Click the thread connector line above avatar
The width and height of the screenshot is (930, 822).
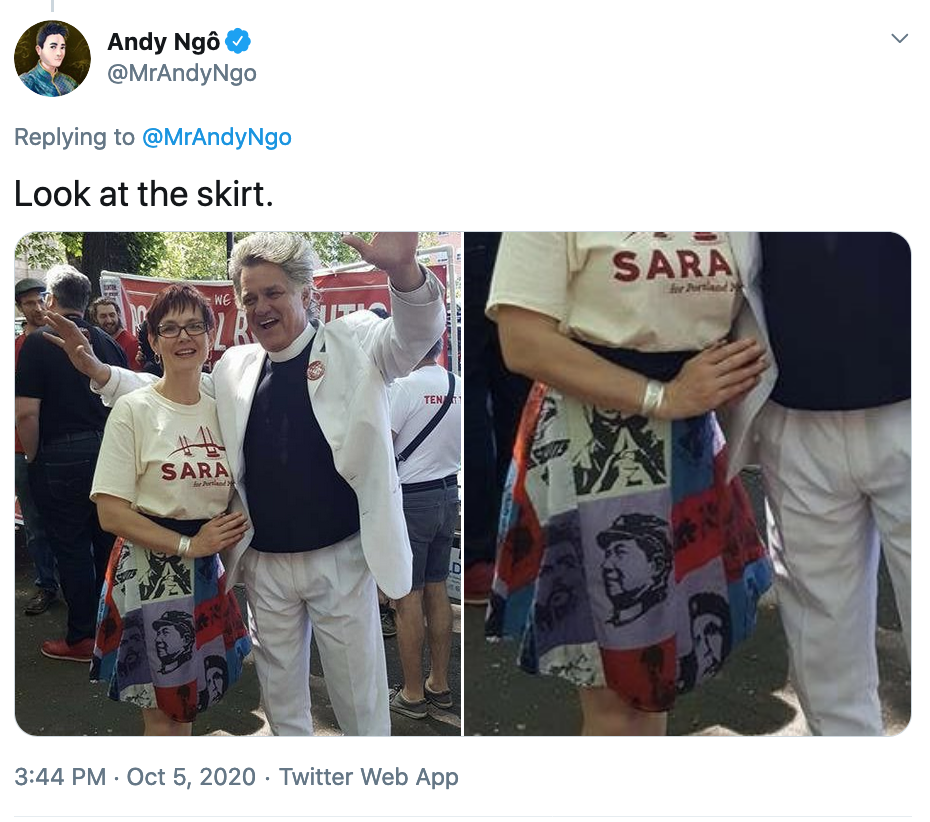point(52,5)
